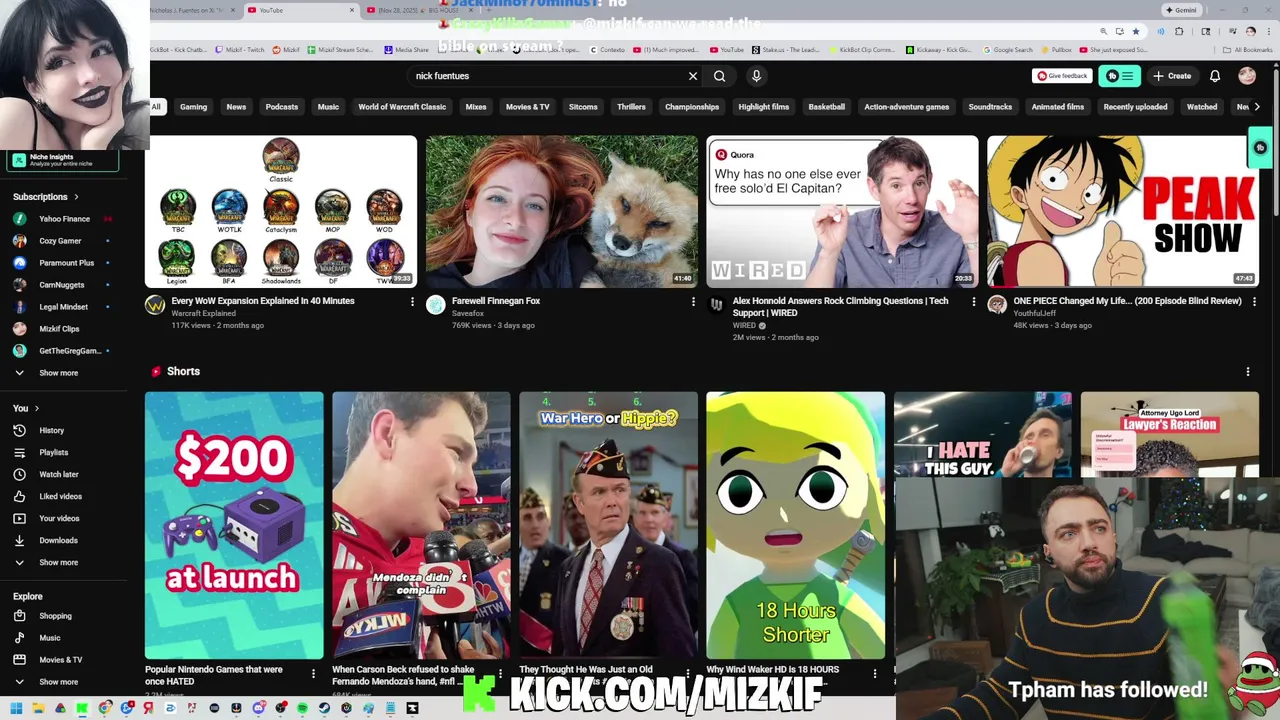The height and width of the screenshot is (720, 1280).
Task: Open the Mizkif - Twitch bookmark
Action: (240, 49)
